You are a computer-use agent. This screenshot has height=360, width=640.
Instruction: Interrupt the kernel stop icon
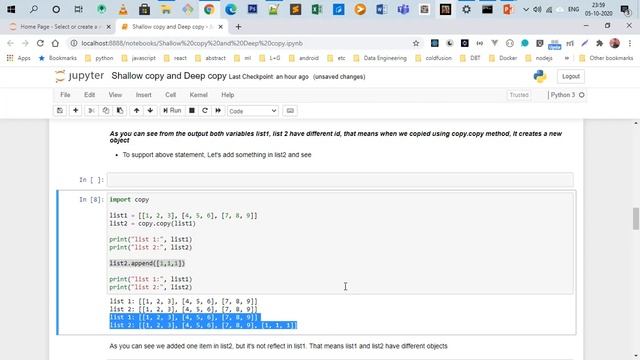point(191,111)
